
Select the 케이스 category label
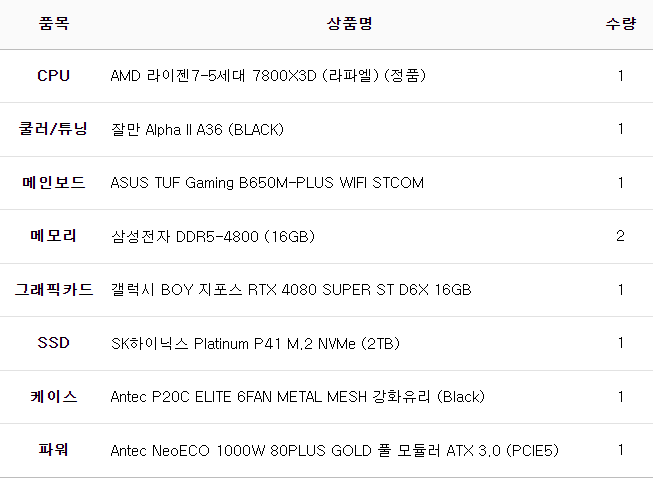coord(54,397)
